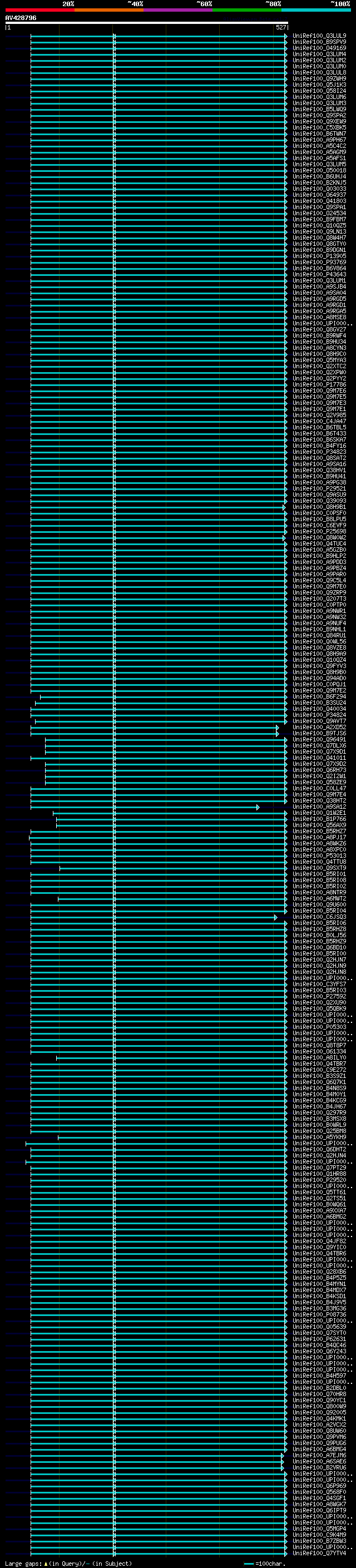Click the red ~20% identity legend segment
This screenshot has width=356, height=1568.
coord(40,10)
